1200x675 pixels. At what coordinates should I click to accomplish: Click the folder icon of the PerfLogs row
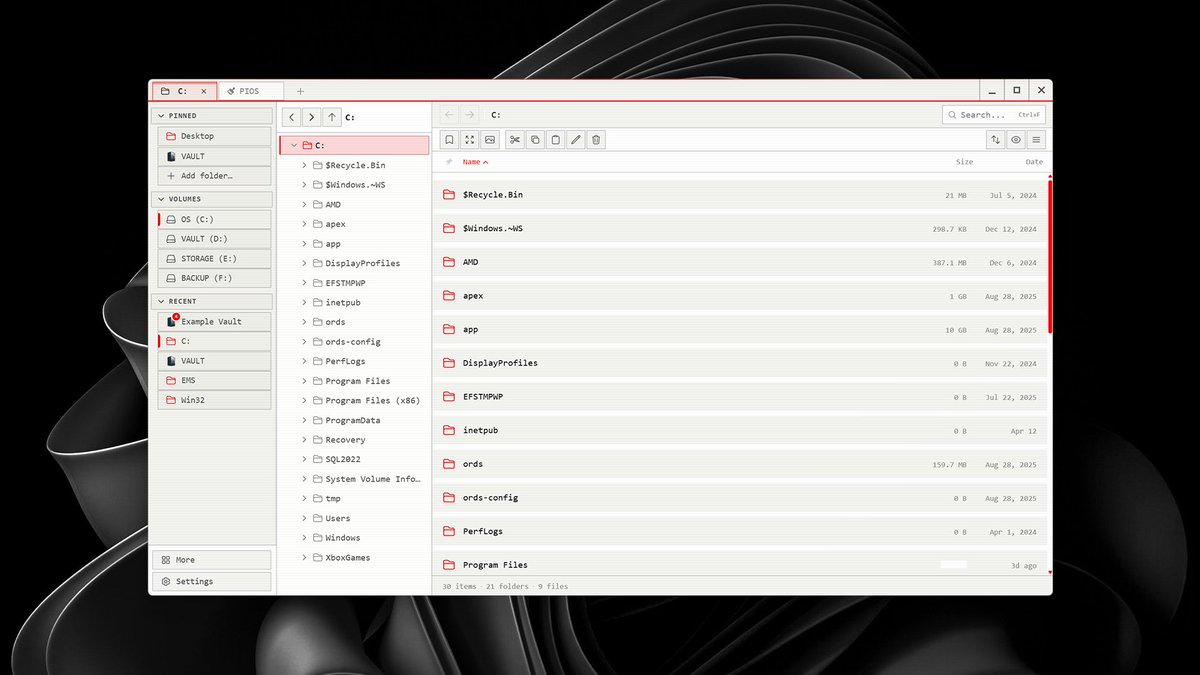pos(449,531)
